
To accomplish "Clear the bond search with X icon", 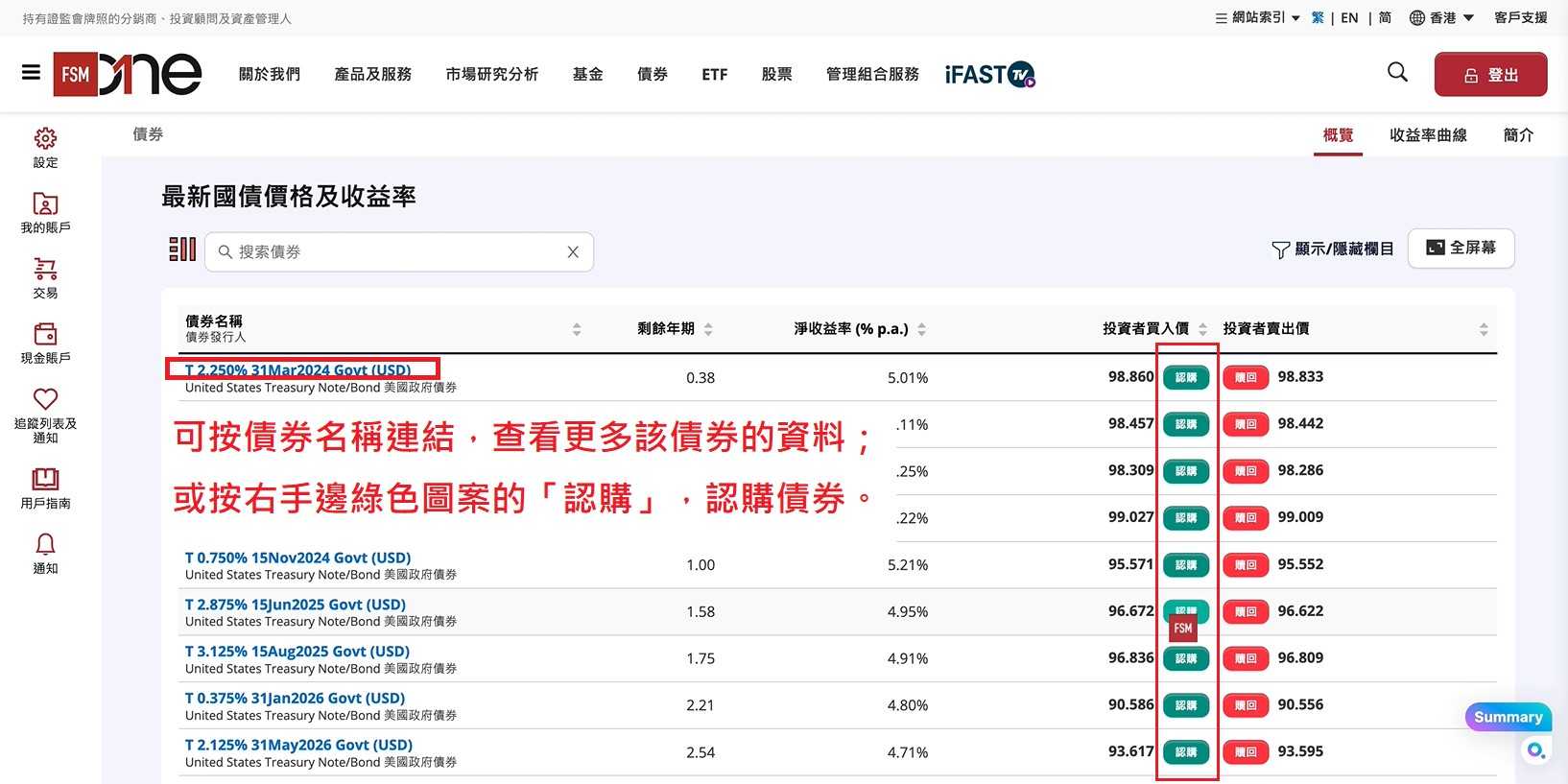I will click(x=573, y=251).
